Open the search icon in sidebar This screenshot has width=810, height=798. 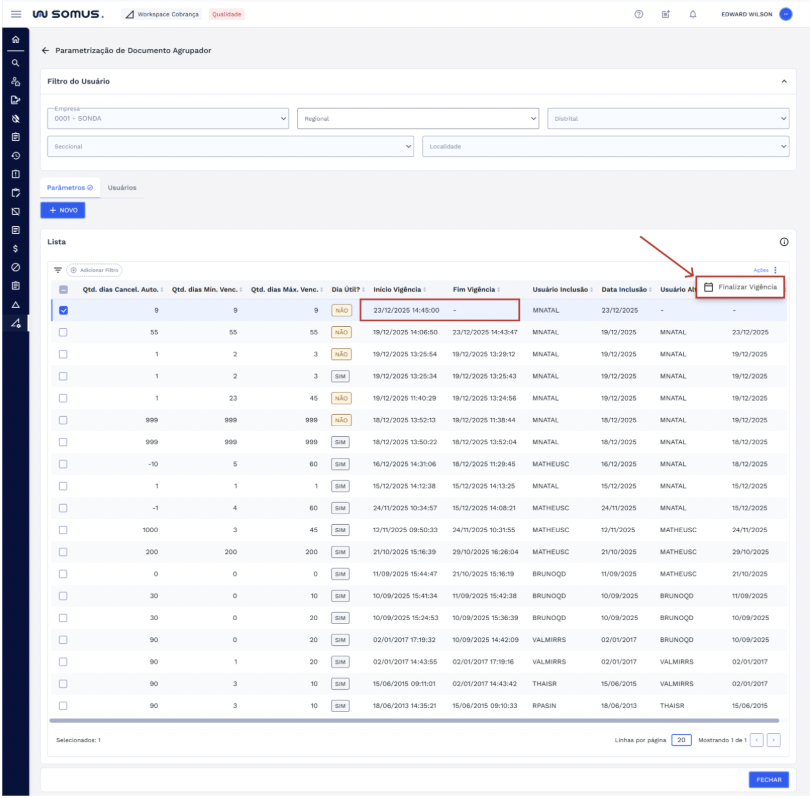point(15,62)
